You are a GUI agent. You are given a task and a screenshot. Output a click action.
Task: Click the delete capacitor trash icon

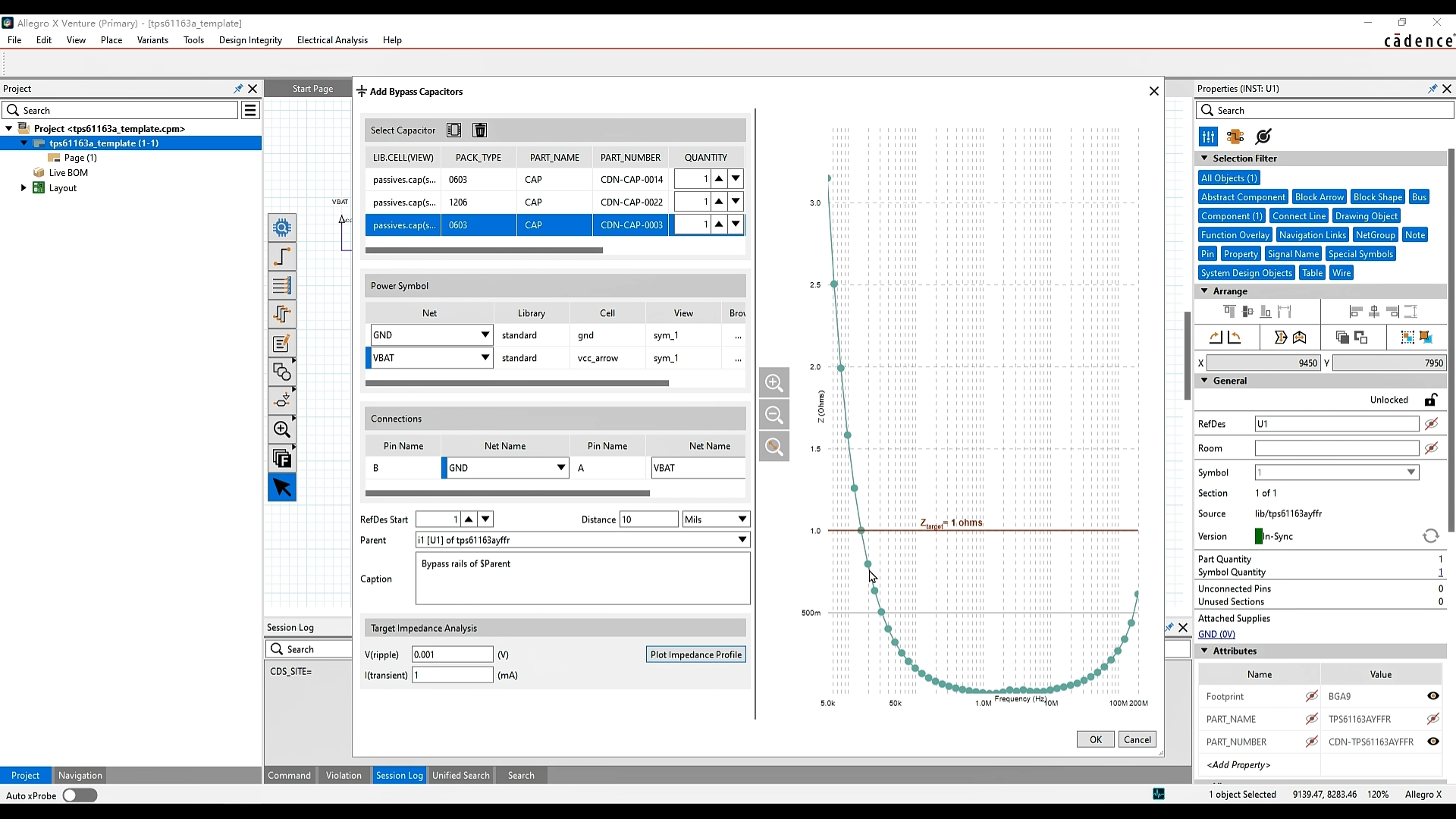(480, 130)
